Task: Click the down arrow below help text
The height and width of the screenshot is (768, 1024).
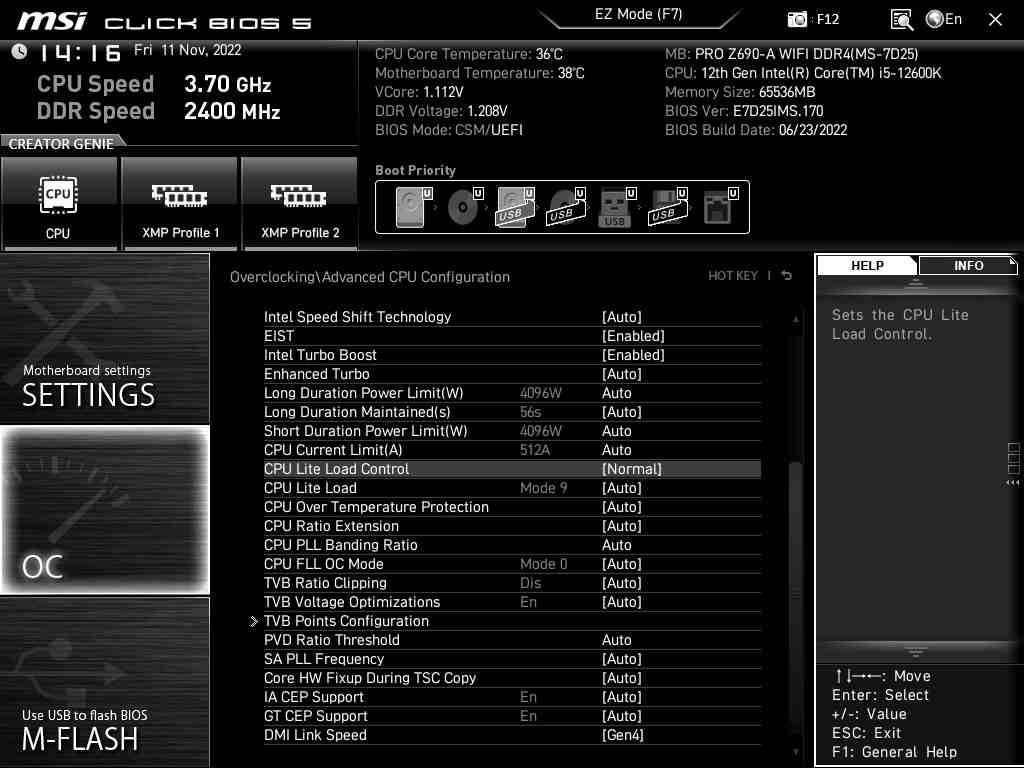Action: click(x=916, y=652)
